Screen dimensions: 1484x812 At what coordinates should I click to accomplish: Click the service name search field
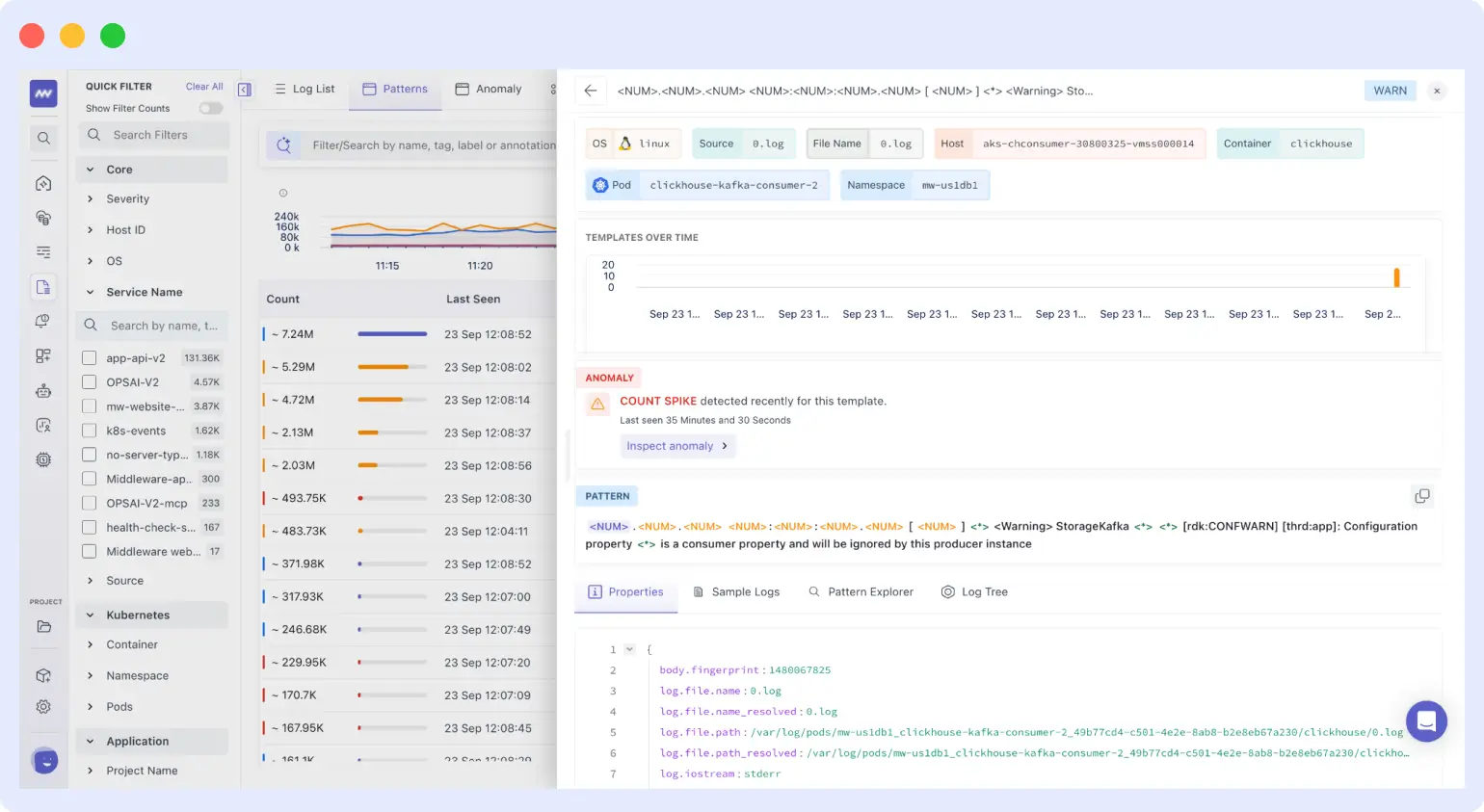[x=152, y=326]
